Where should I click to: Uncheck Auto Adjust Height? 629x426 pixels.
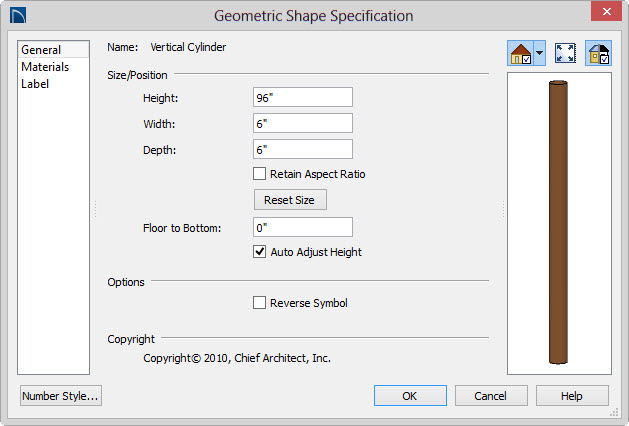tap(259, 252)
